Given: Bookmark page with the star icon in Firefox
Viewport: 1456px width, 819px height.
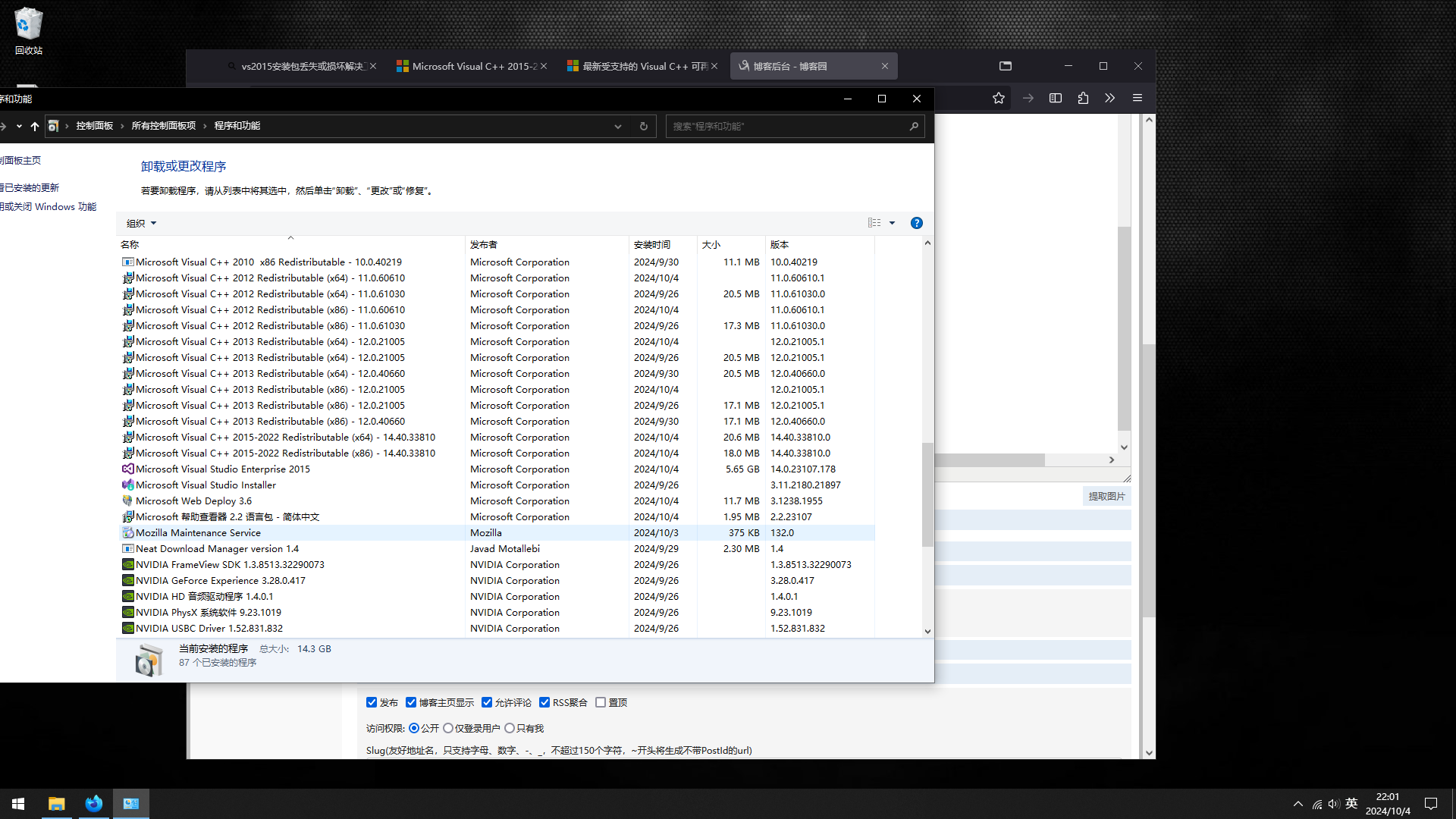Looking at the screenshot, I should point(999,98).
